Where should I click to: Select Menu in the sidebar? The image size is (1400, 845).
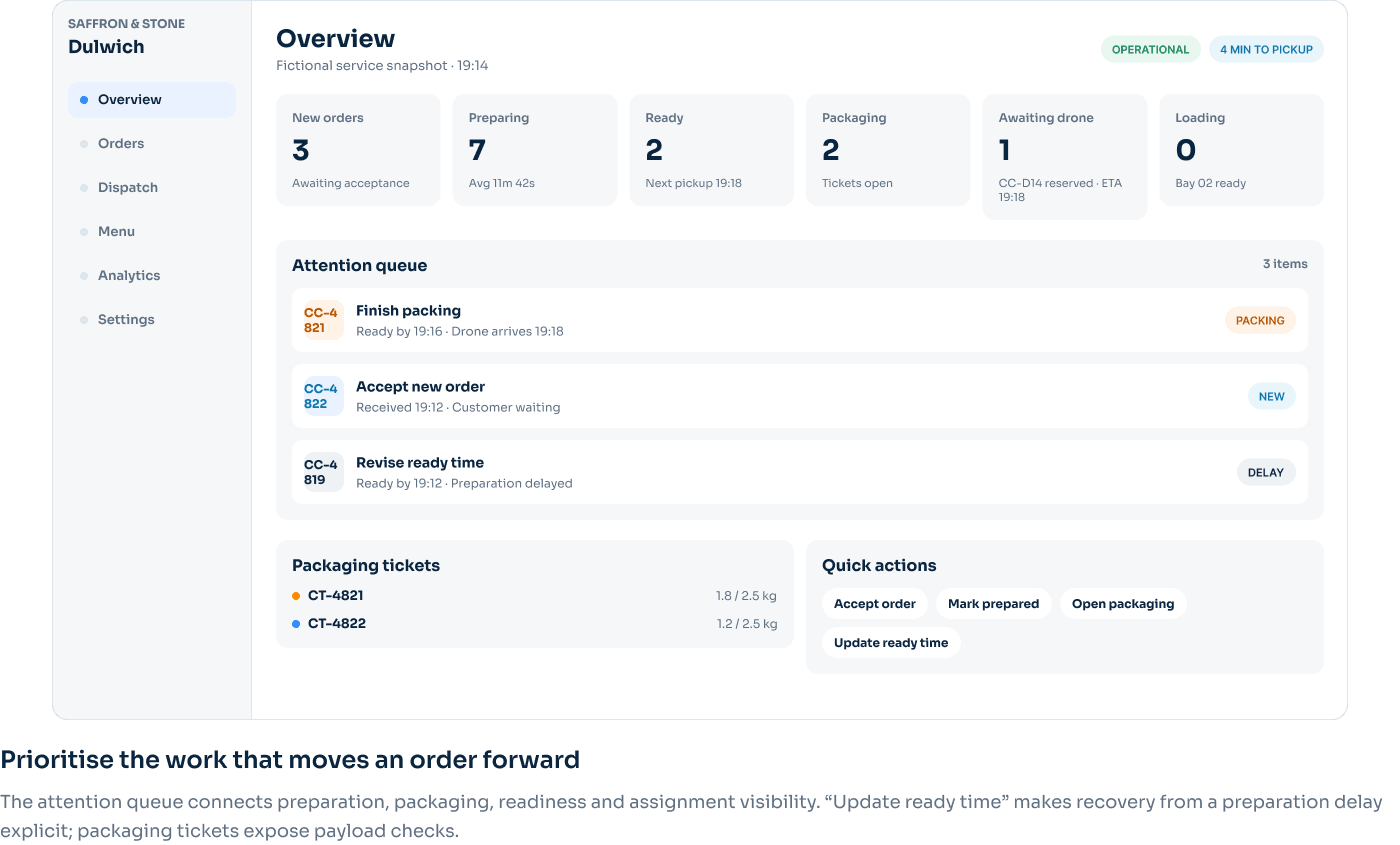click(x=152, y=232)
